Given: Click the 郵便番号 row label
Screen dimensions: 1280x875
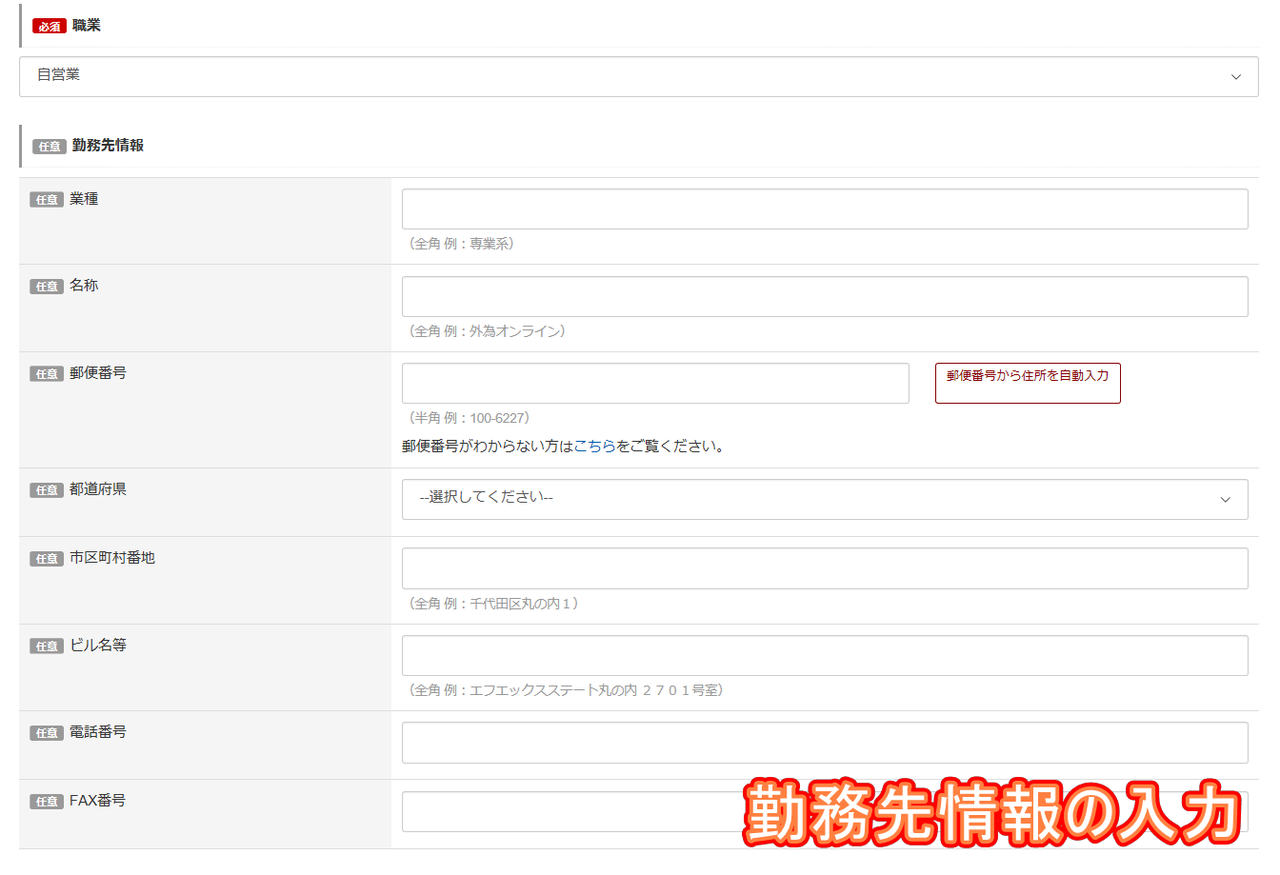Looking at the screenshot, I should [x=98, y=373].
